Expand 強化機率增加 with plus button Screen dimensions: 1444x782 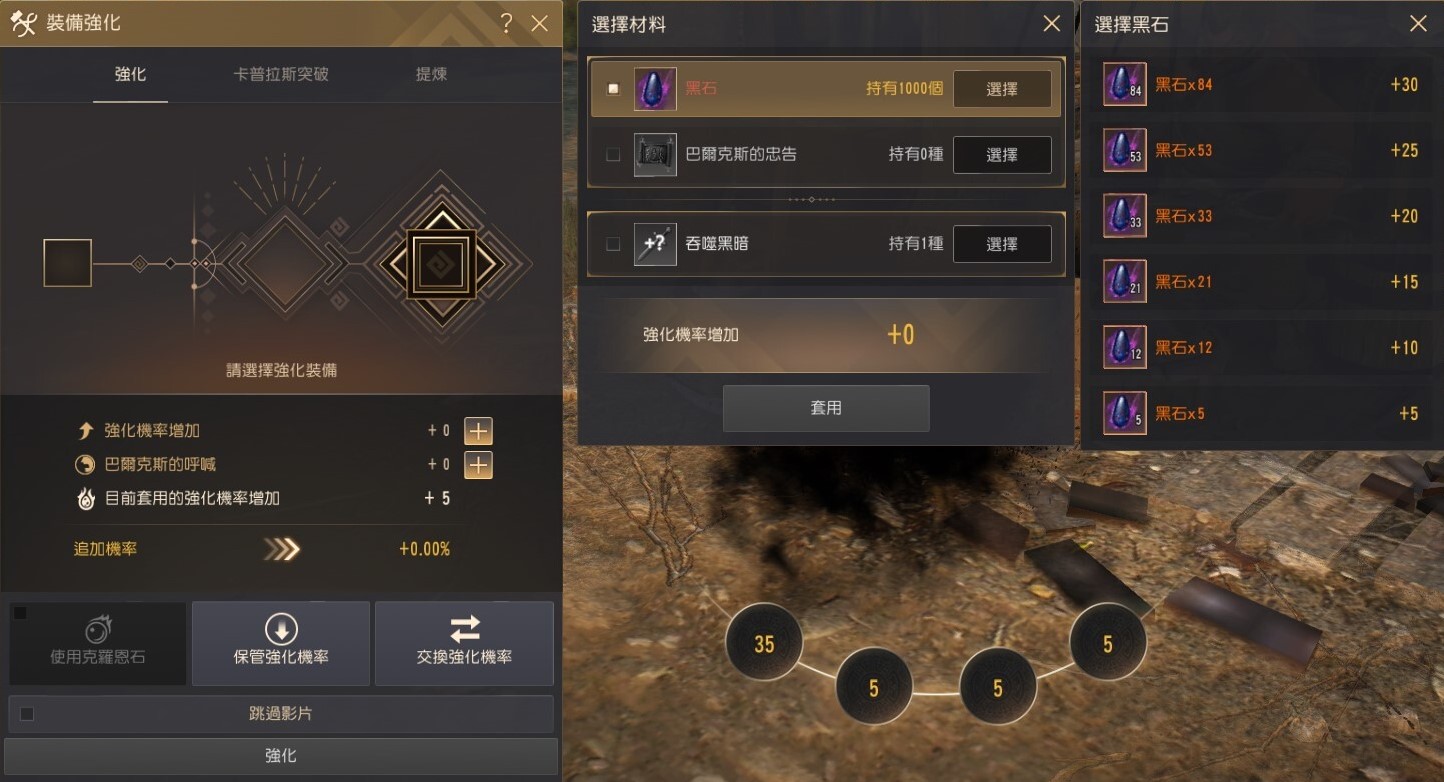pos(479,431)
